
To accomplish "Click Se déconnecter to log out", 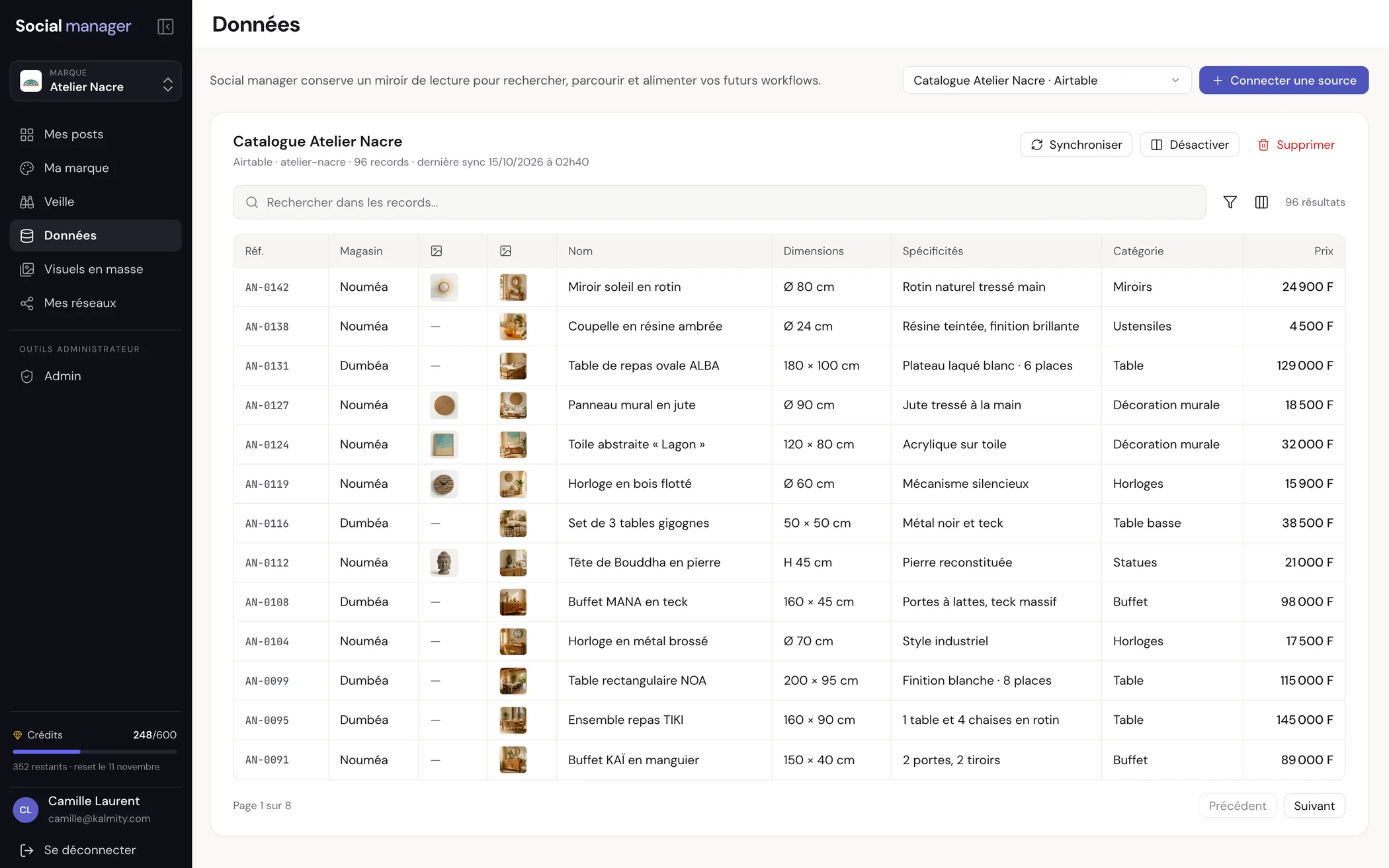I will point(78,850).
